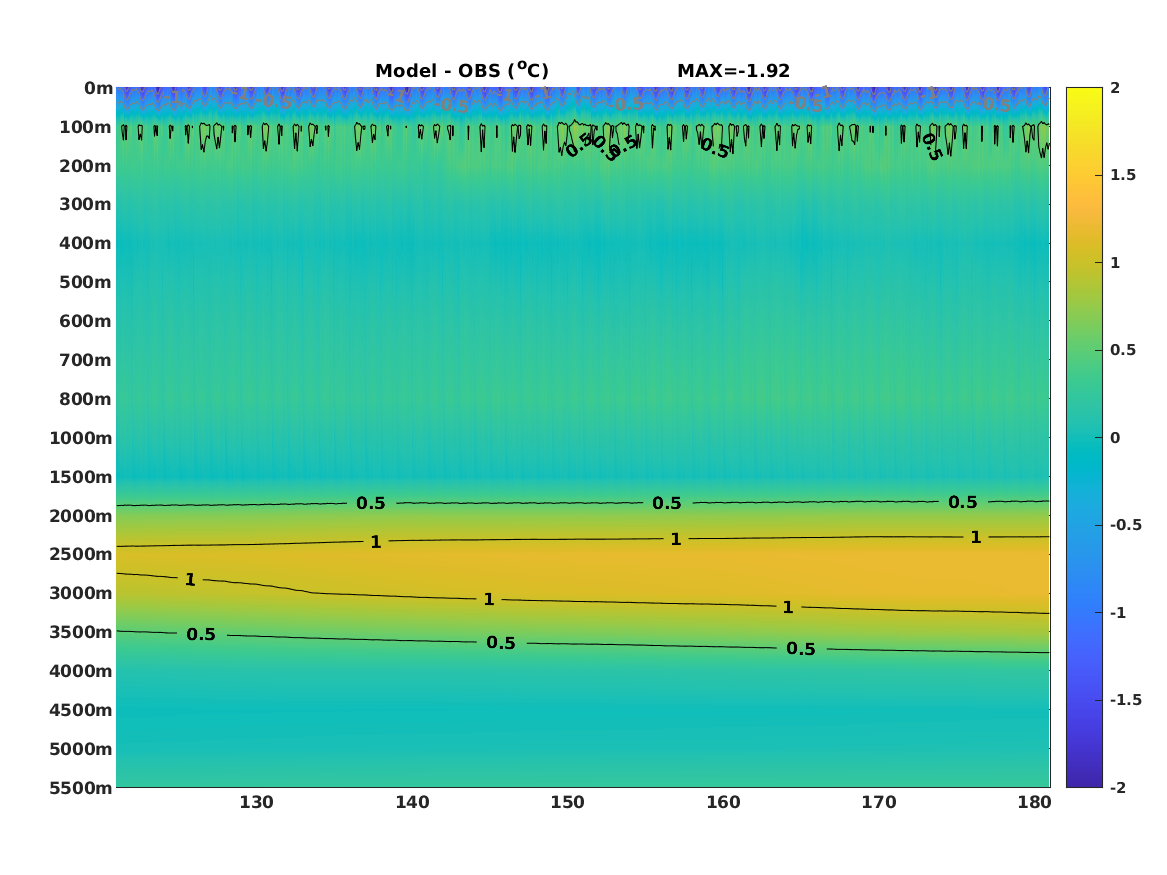1167x875 pixels.
Task: Select the colorbar tick label "-1.5"
Action: click(1125, 699)
